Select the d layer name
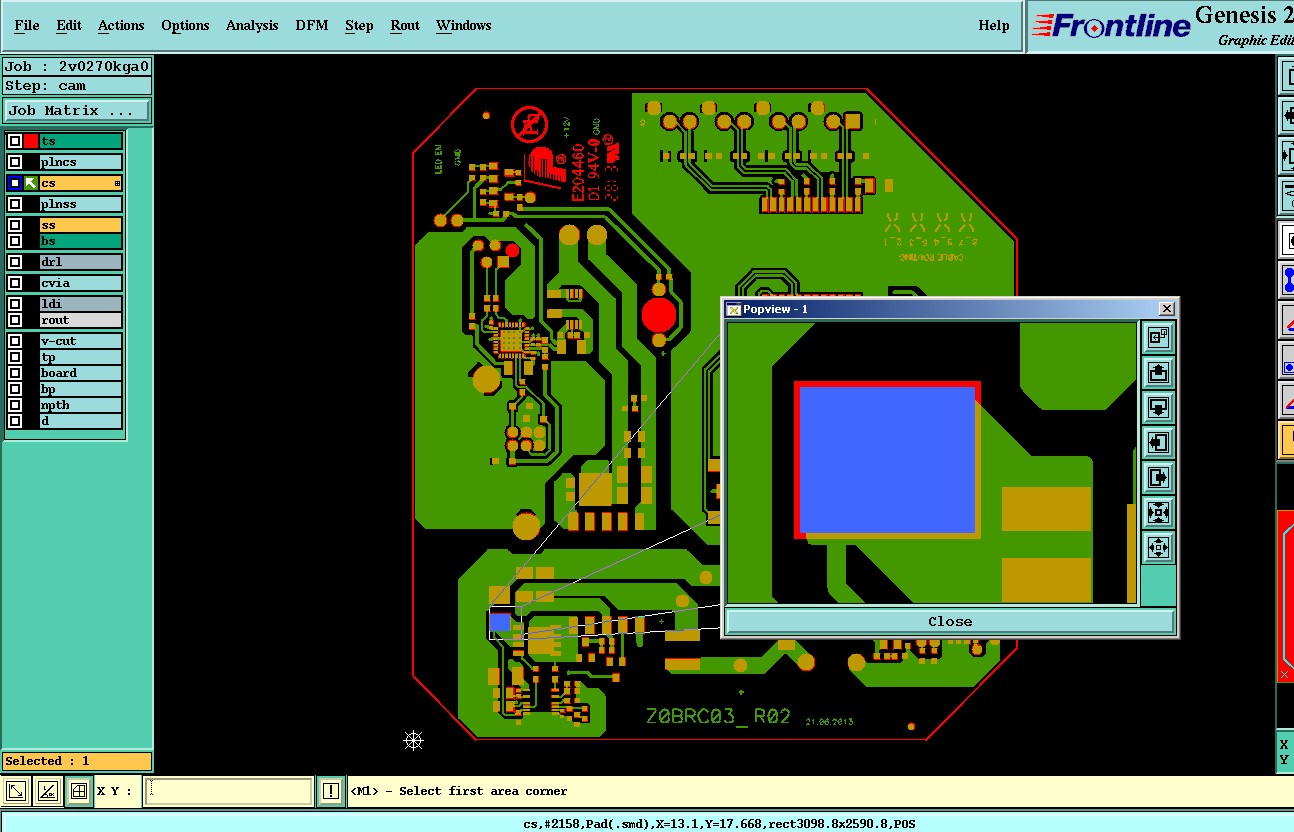The width and height of the screenshot is (1294, 832). (x=81, y=421)
